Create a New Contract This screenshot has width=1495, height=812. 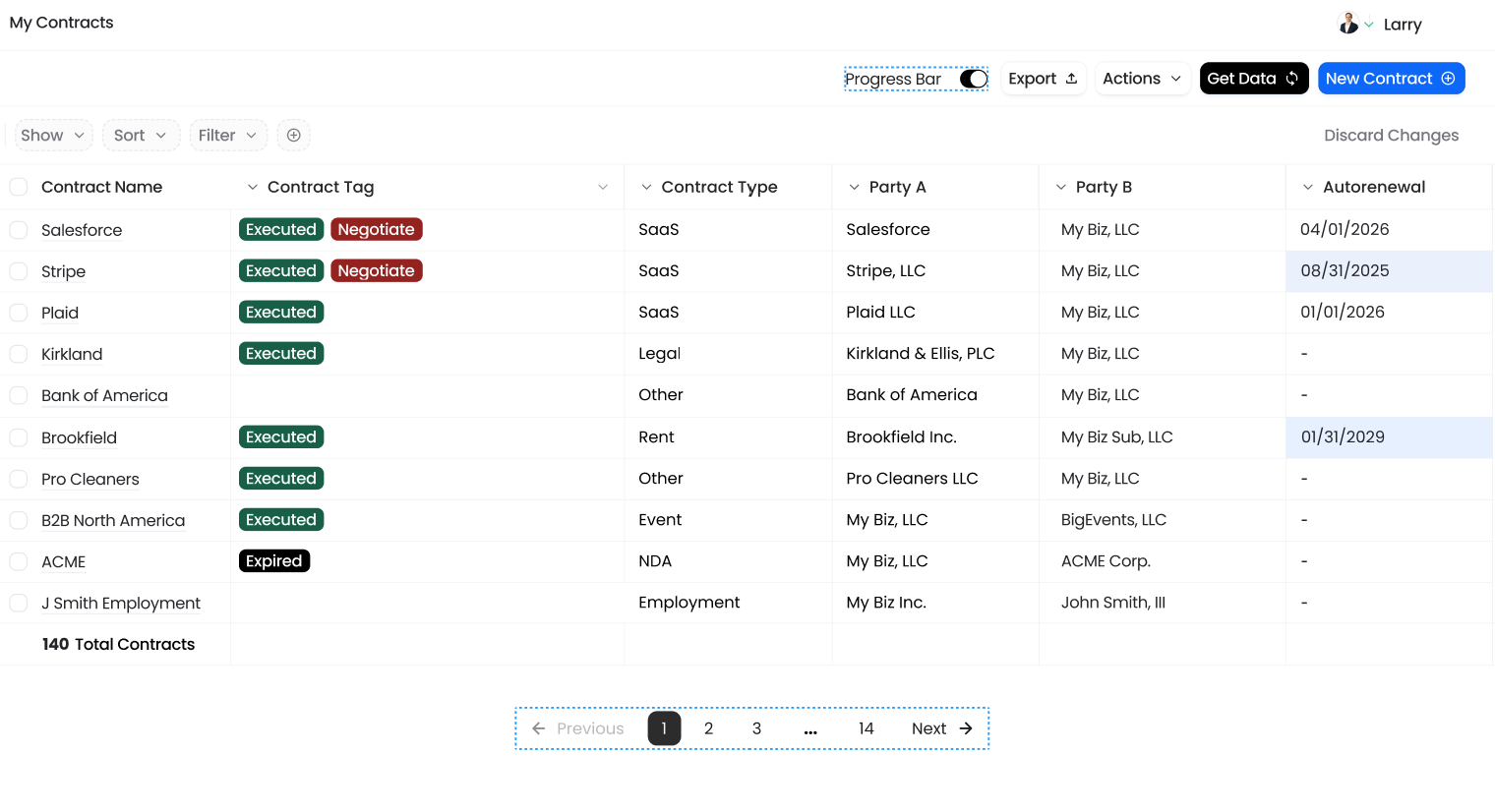[x=1391, y=79]
